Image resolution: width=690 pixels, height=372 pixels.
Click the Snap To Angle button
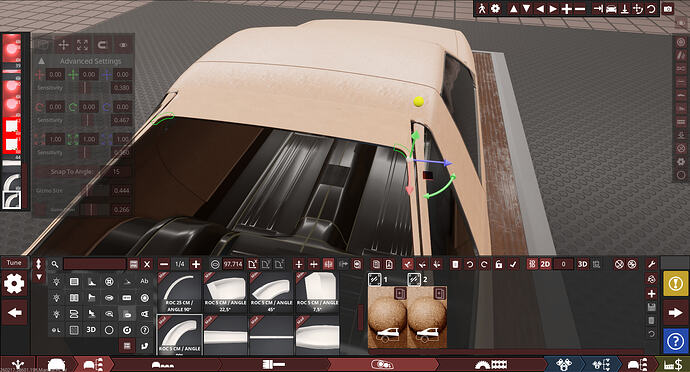pos(72,172)
